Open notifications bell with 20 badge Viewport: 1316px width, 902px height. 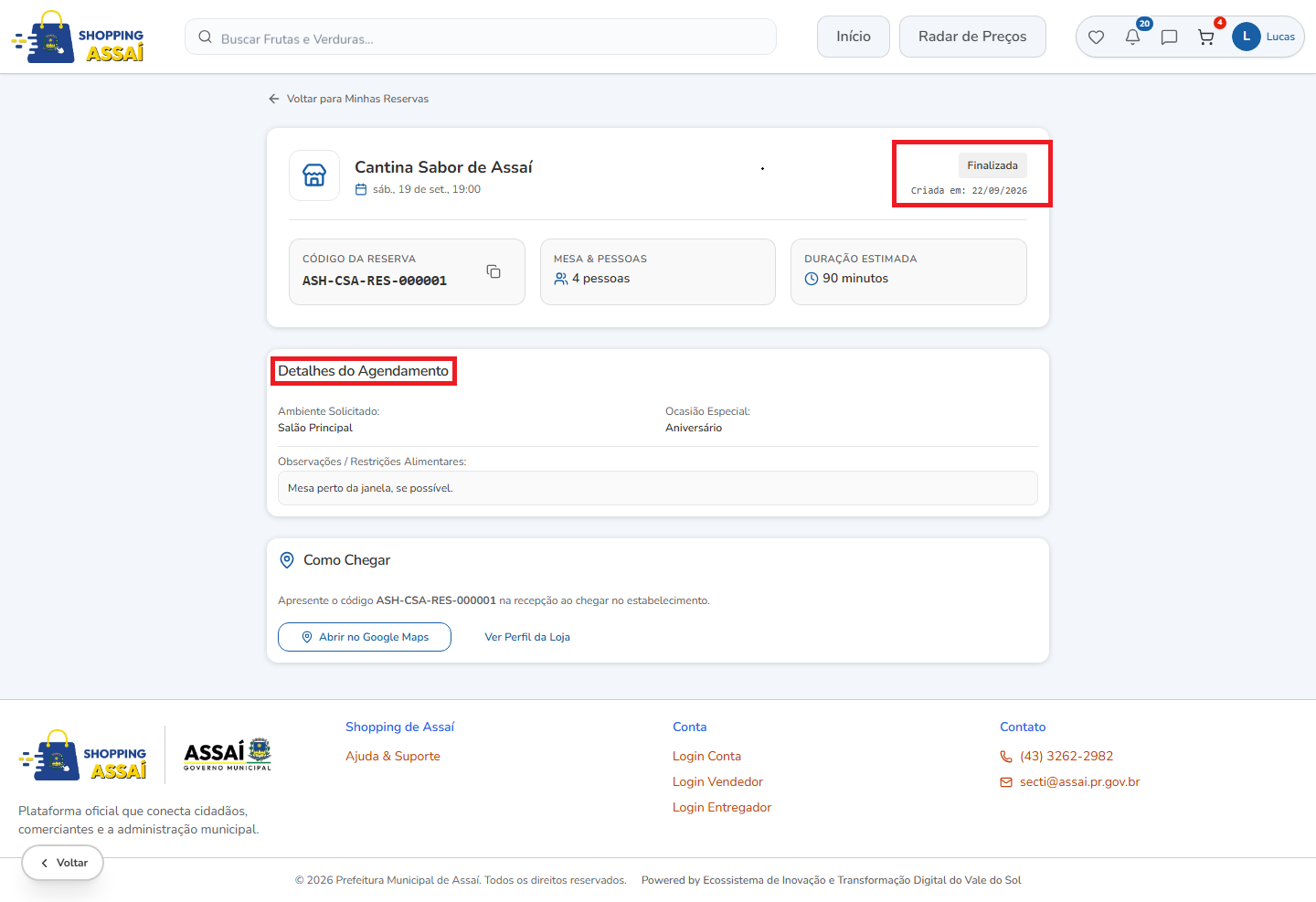point(1132,37)
